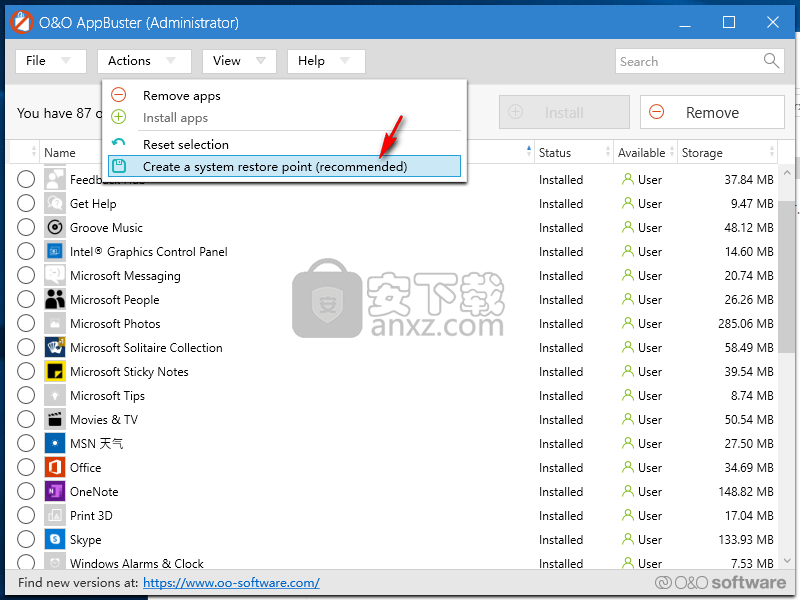Click the OneNote app icon
This screenshot has height=600, width=800.
[55, 491]
